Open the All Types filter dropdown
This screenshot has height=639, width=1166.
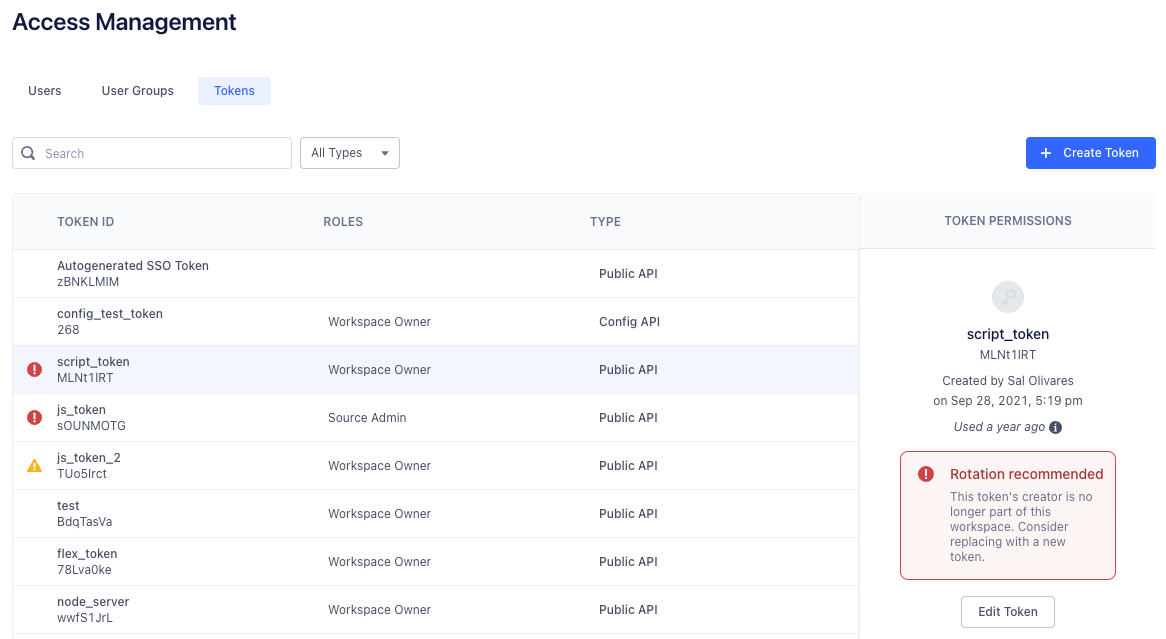click(349, 152)
